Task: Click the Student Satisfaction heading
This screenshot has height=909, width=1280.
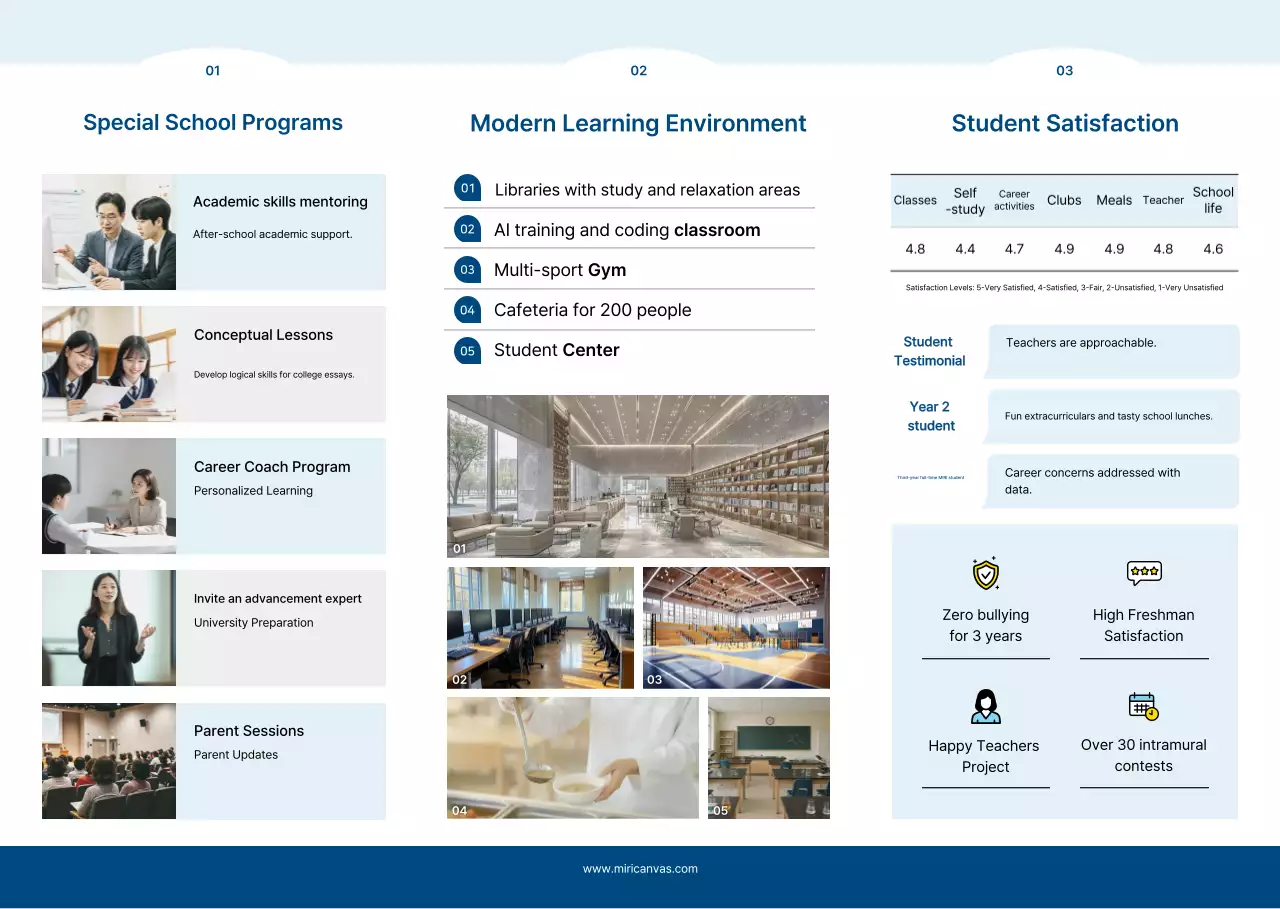Action: click(x=1064, y=124)
